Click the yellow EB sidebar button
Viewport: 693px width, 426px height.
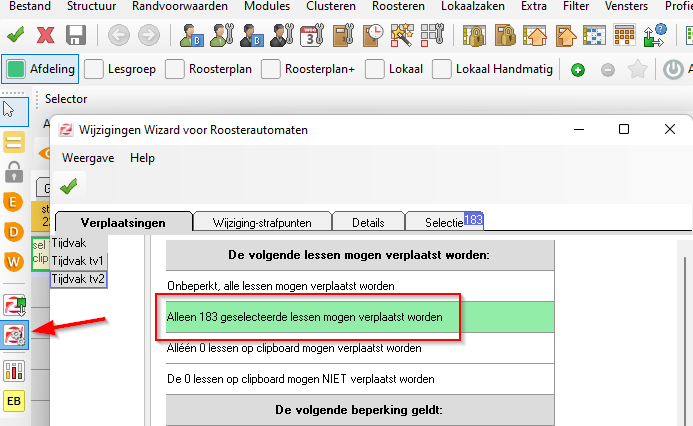15,401
